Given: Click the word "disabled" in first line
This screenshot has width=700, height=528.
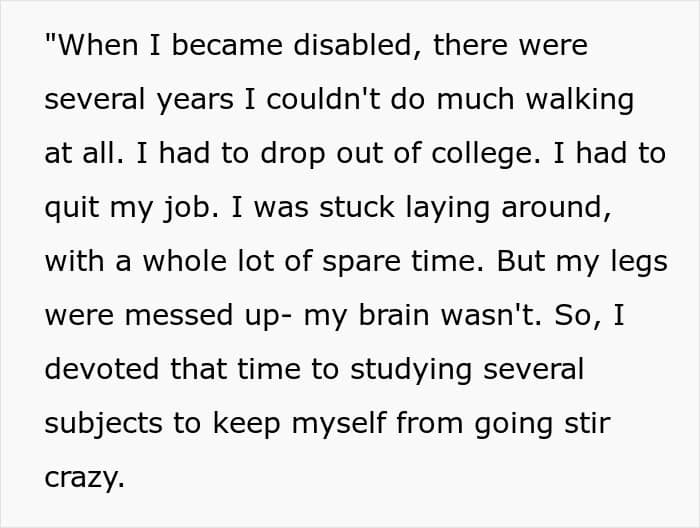Looking at the screenshot, I should coord(353,45).
